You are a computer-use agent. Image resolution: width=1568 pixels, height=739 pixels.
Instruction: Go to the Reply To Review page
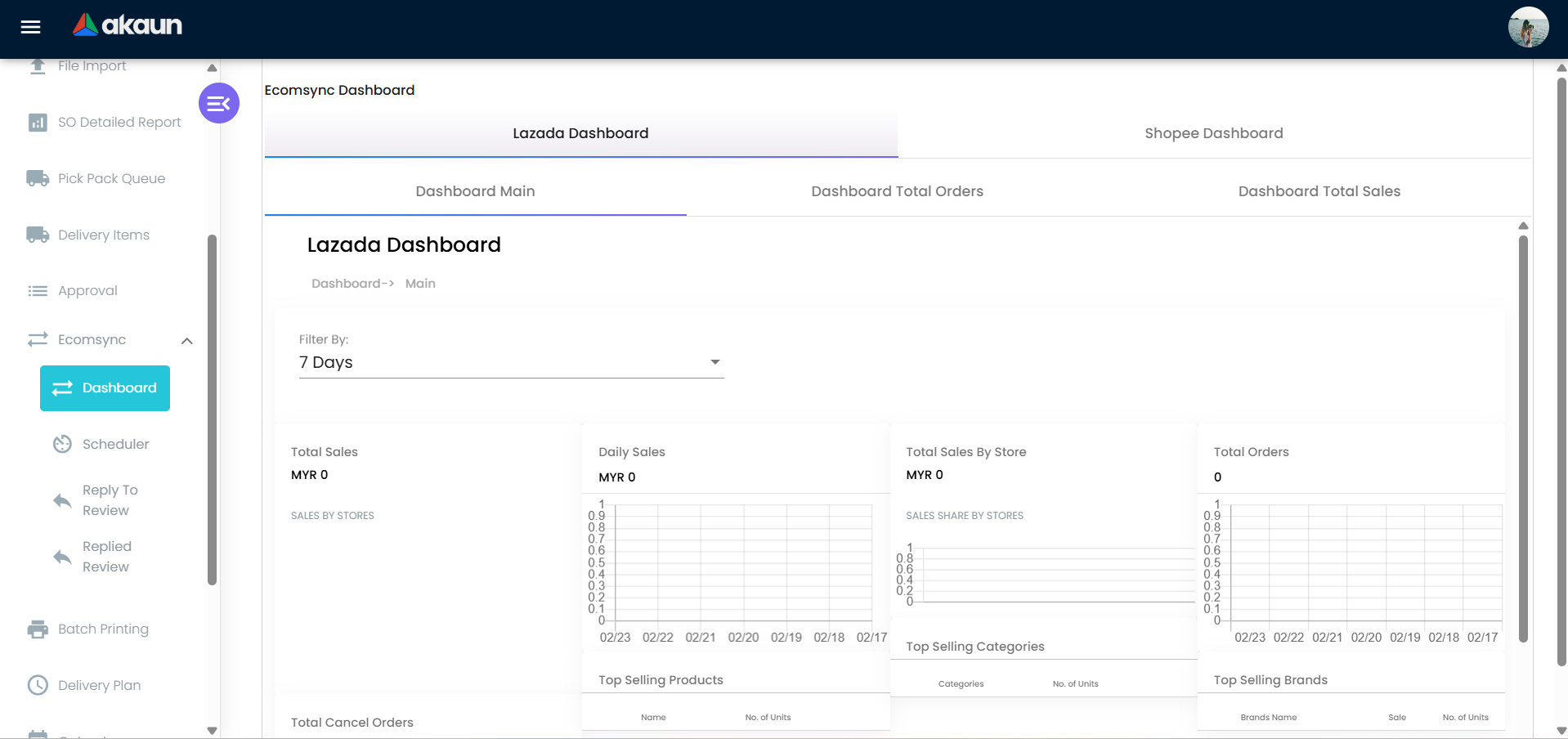tap(110, 500)
